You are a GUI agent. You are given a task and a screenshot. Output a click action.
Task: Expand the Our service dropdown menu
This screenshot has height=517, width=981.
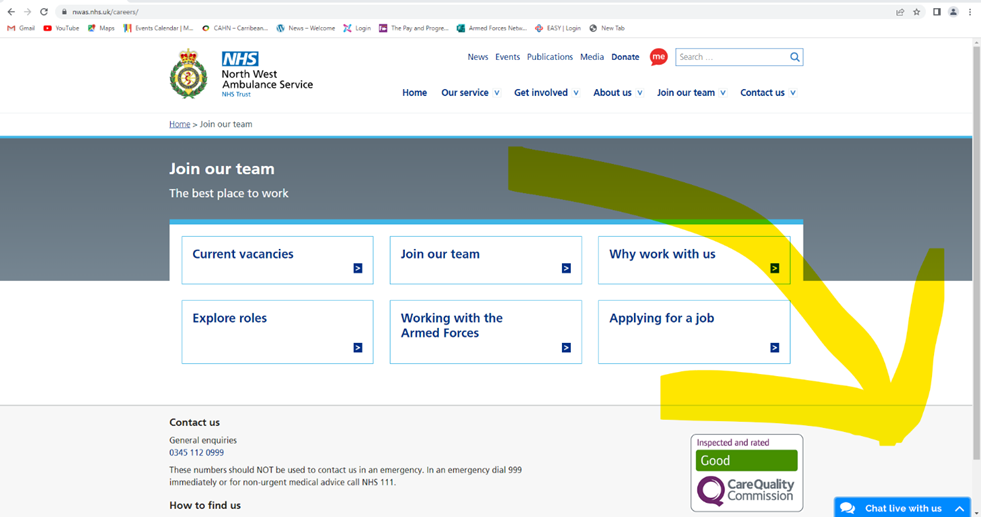point(470,93)
